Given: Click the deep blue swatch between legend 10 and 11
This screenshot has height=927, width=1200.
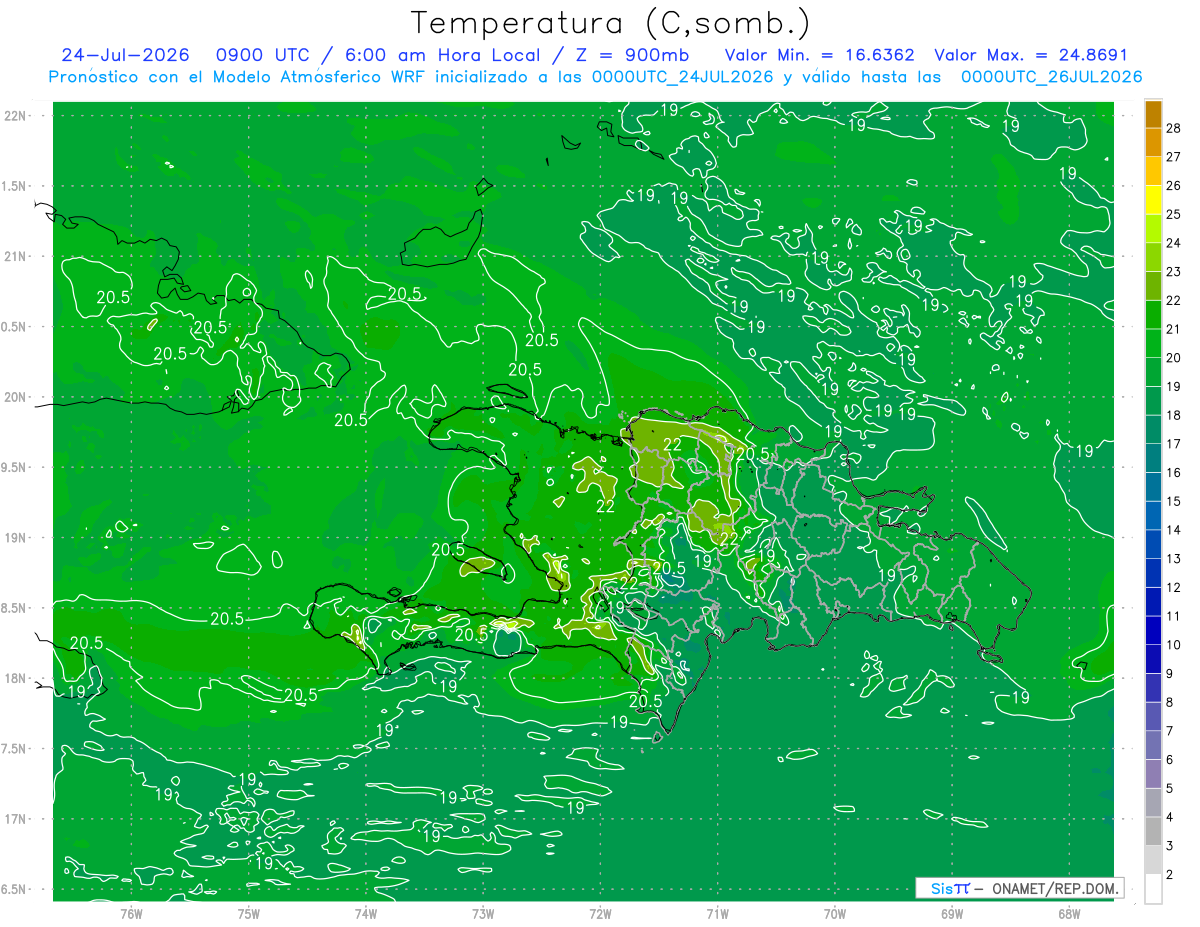Looking at the screenshot, I should [x=1153, y=630].
